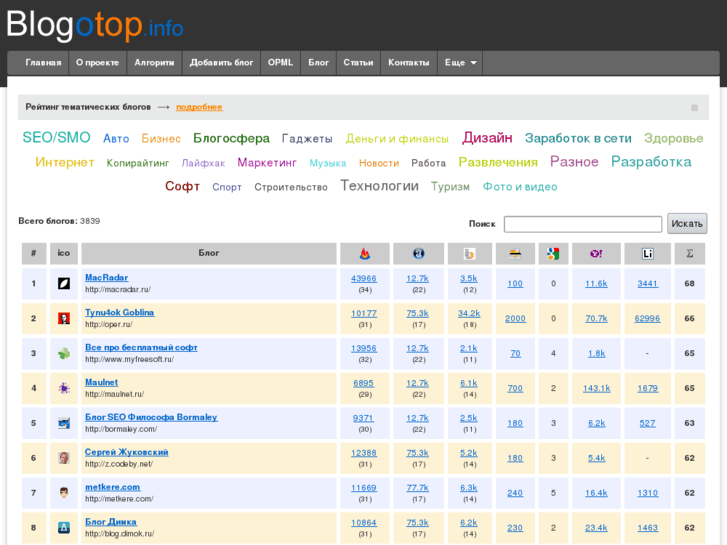This screenshot has width=727, height=545.
Task: Select the SEO/SMO category tag
Action: (57, 137)
